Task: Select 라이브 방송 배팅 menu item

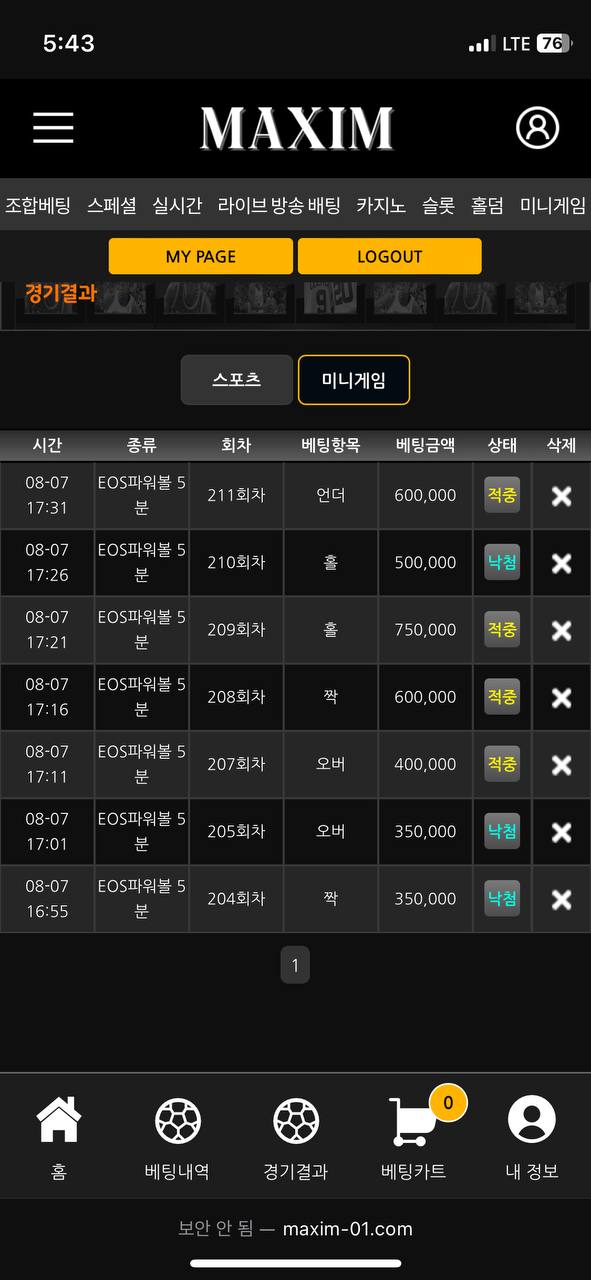Action: pos(279,206)
